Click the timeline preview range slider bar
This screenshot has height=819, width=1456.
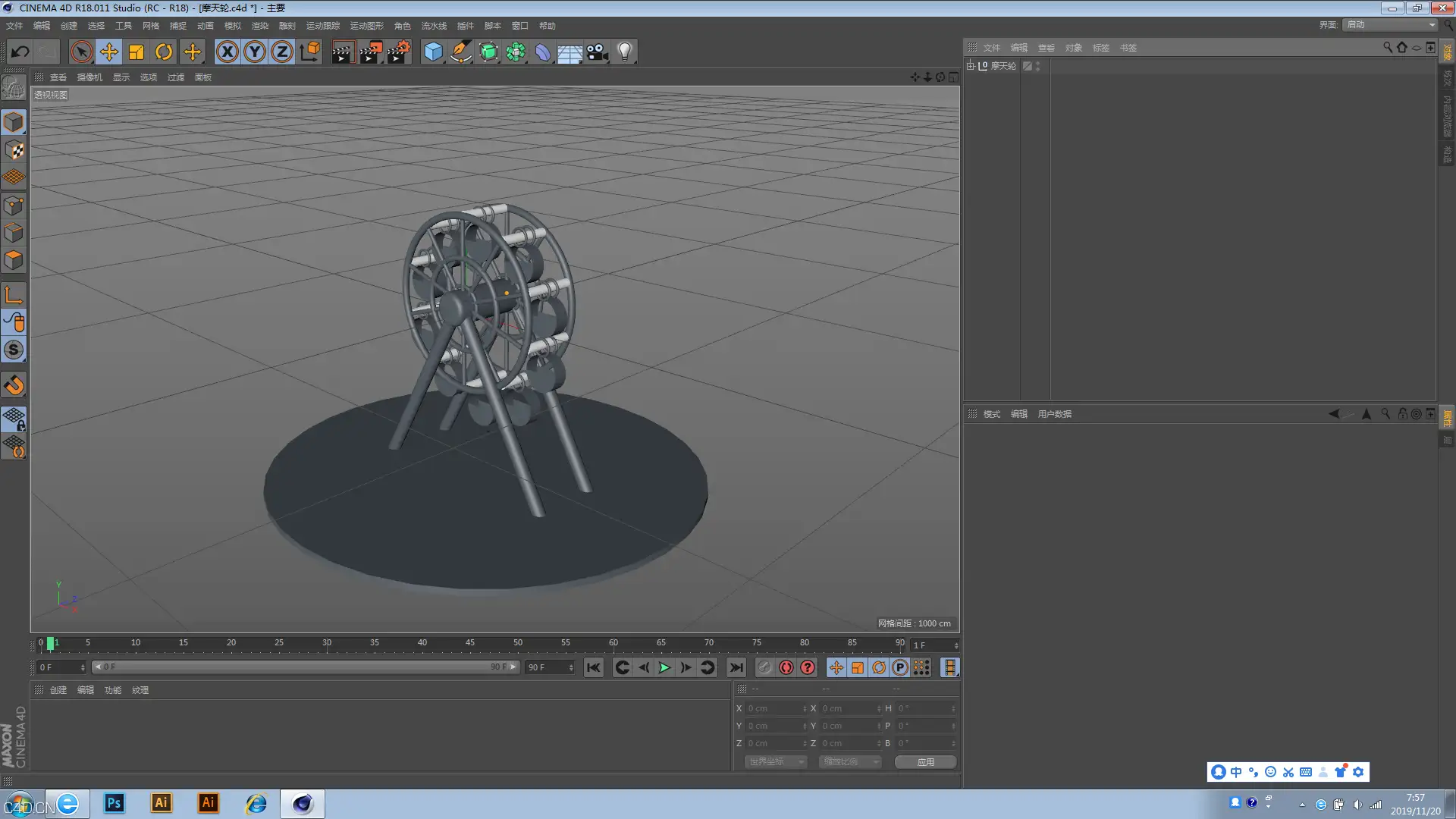point(305,667)
